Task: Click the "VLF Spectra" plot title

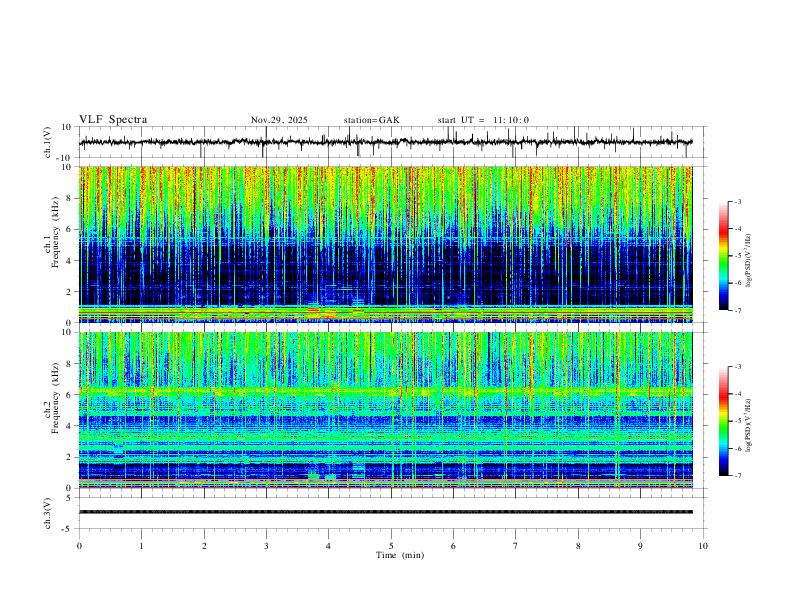Action: (x=113, y=120)
